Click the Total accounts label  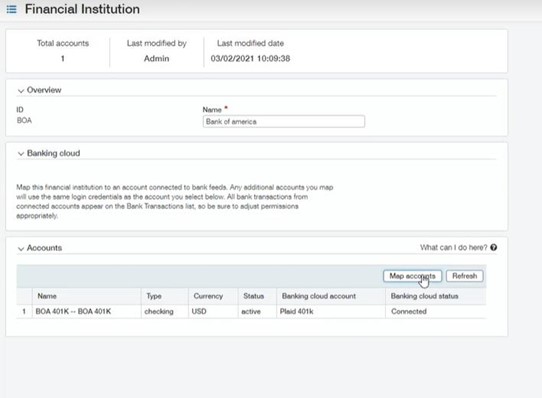click(x=63, y=43)
